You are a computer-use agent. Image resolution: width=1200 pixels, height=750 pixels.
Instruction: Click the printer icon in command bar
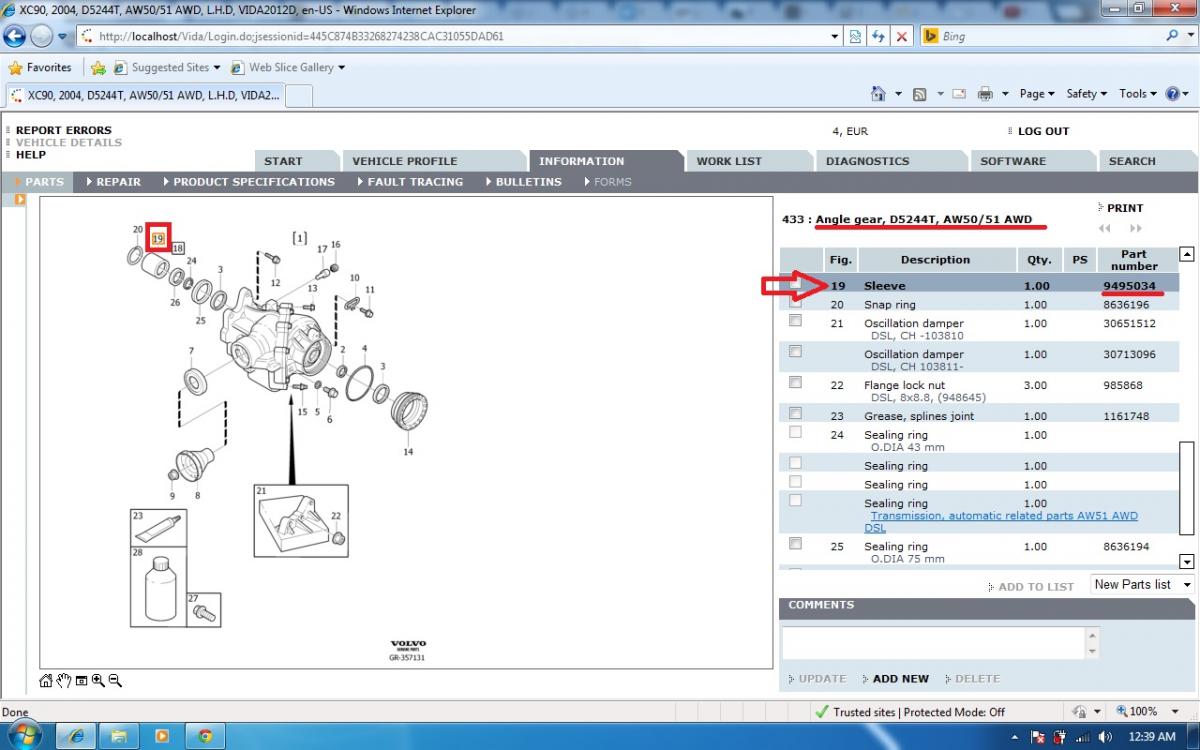click(985, 93)
